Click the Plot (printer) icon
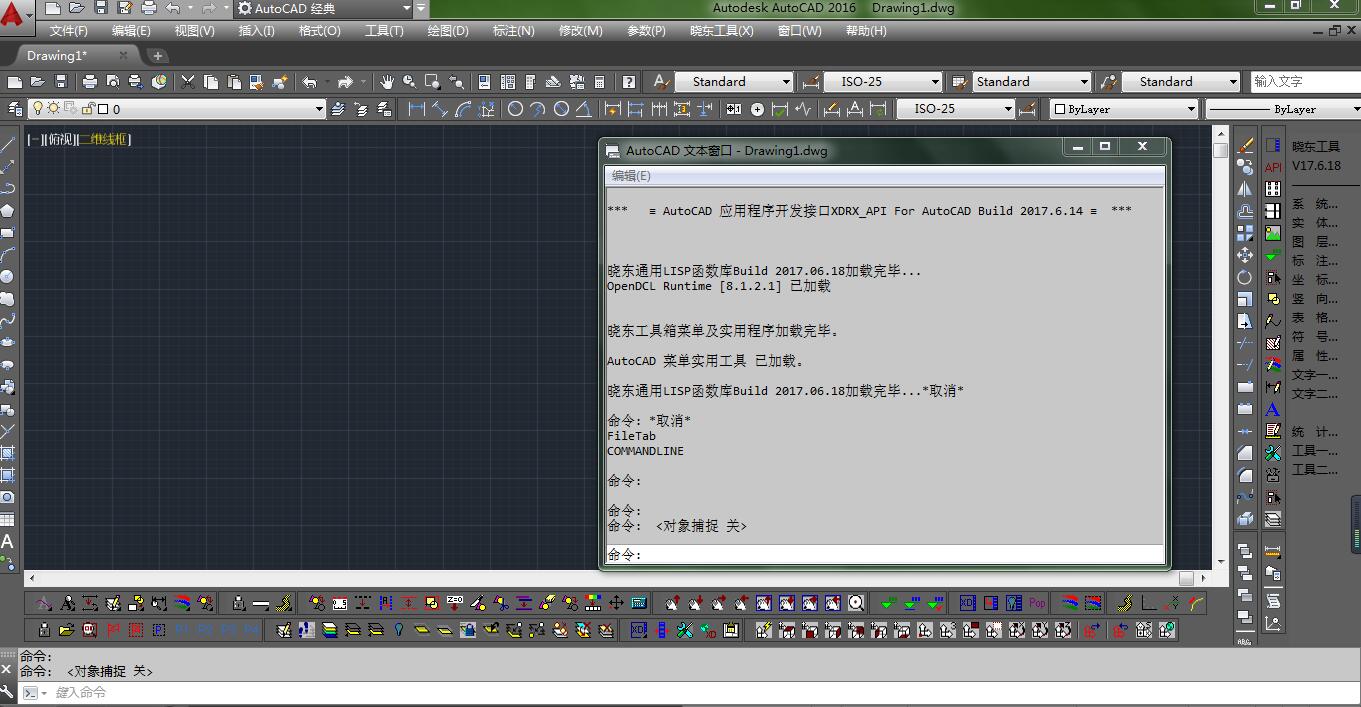The width and height of the screenshot is (1361, 707). (x=89, y=82)
